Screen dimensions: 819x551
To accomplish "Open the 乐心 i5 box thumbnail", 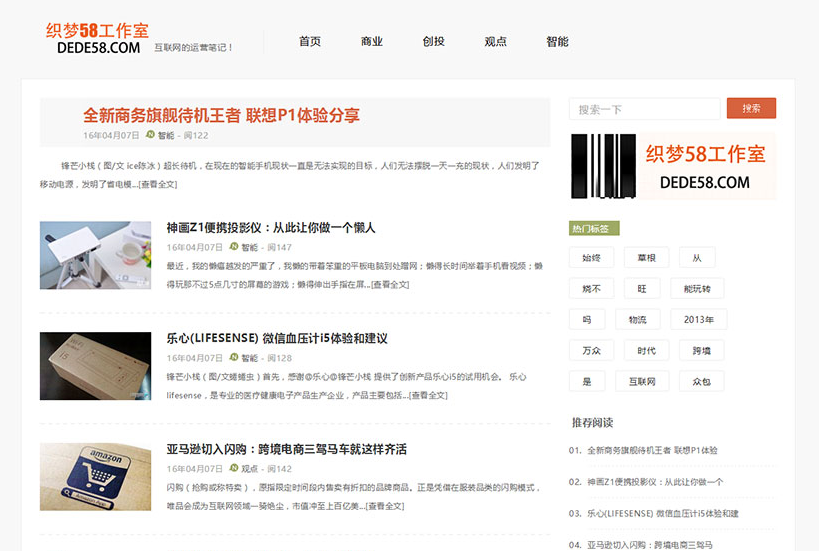I will (x=96, y=366).
